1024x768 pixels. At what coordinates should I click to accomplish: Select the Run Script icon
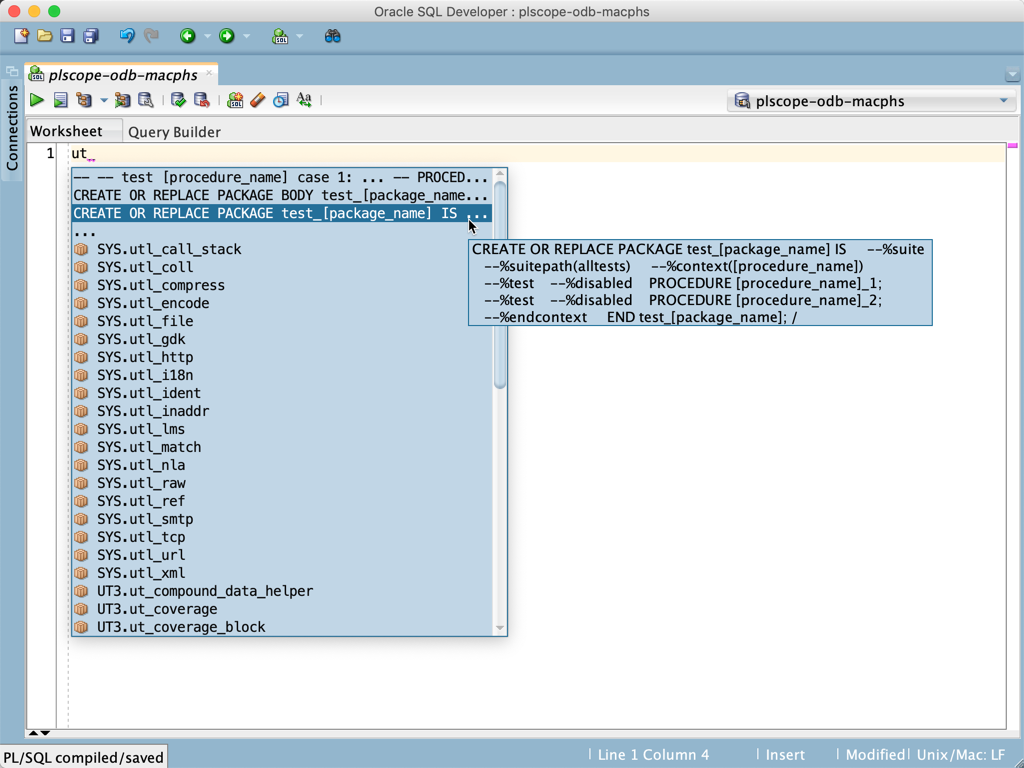[62, 100]
